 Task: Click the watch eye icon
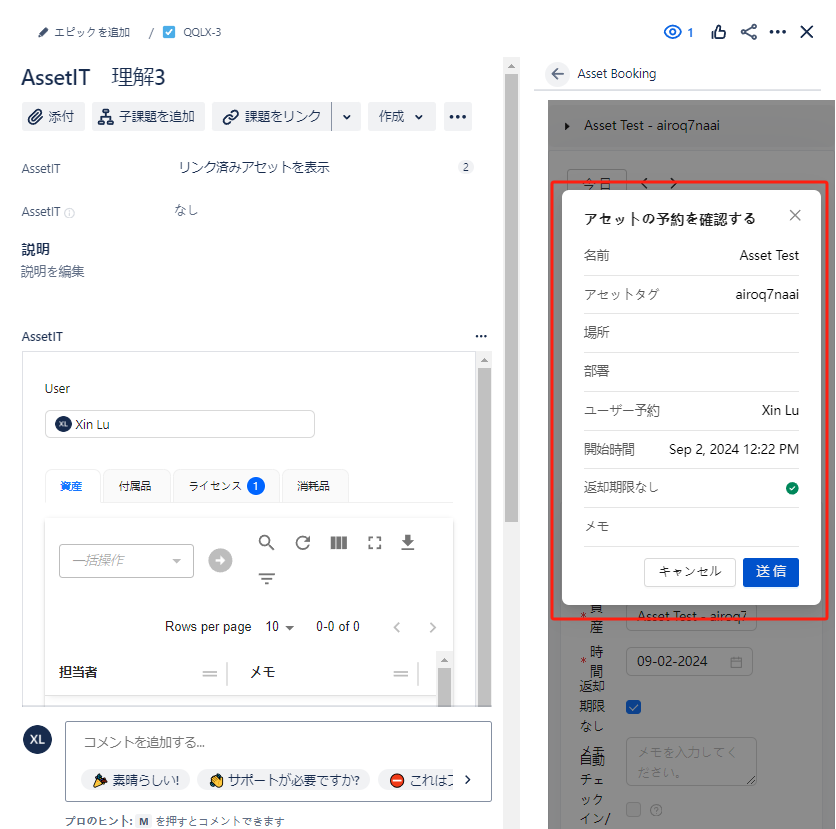673,32
